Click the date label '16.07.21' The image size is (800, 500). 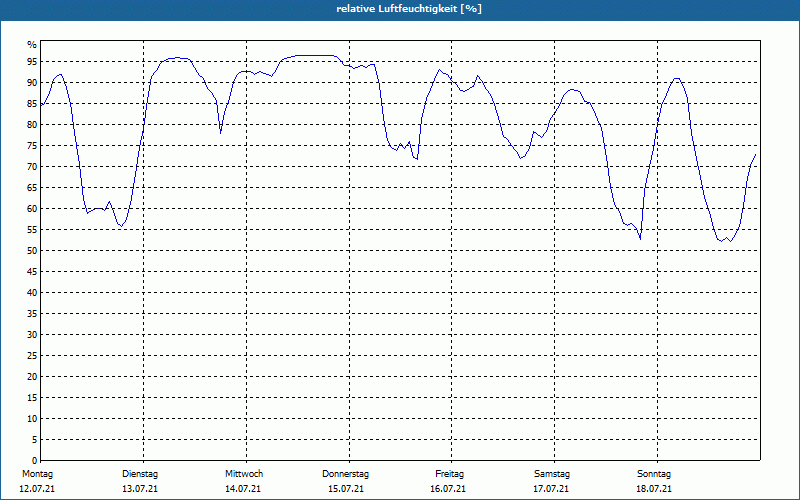pyautogui.click(x=448, y=489)
